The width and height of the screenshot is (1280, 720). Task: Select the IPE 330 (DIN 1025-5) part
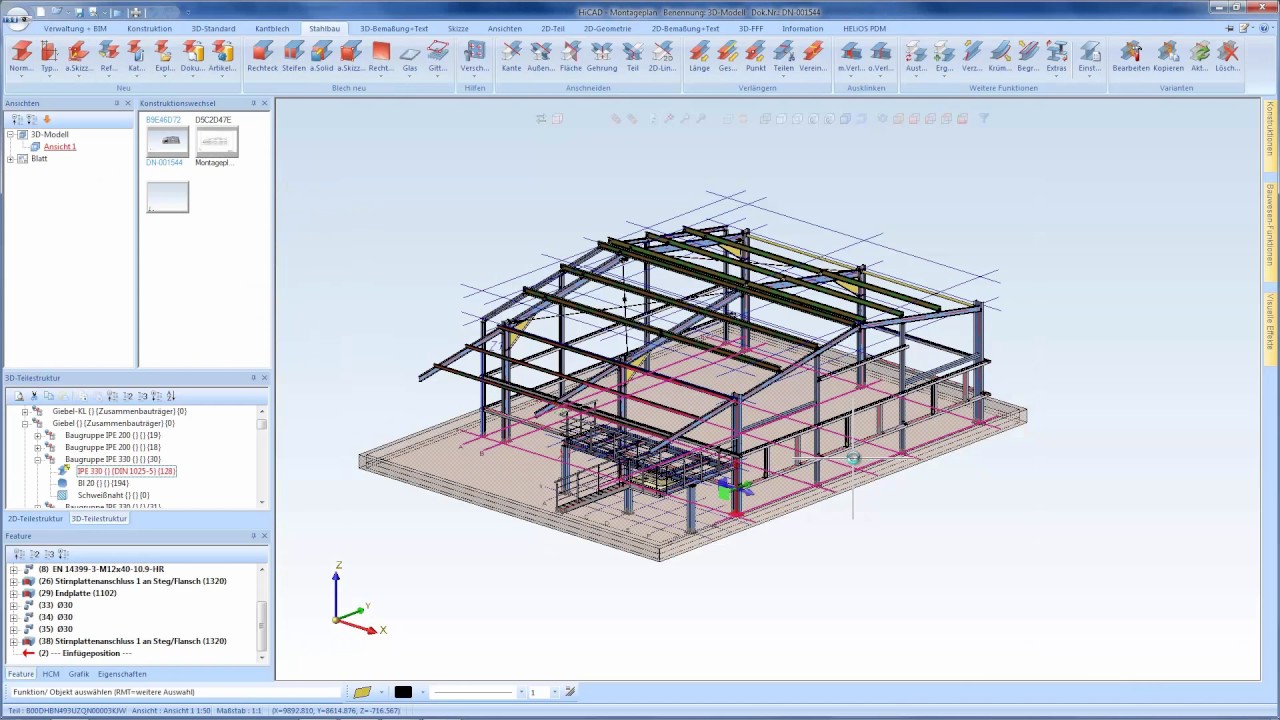[x=126, y=471]
